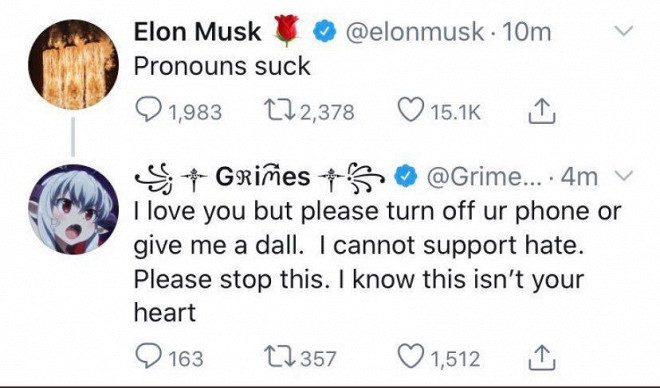This screenshot has height=388, width=660.
Task: Click Elon Musk's blue verified badge
Action: (325, 31)
